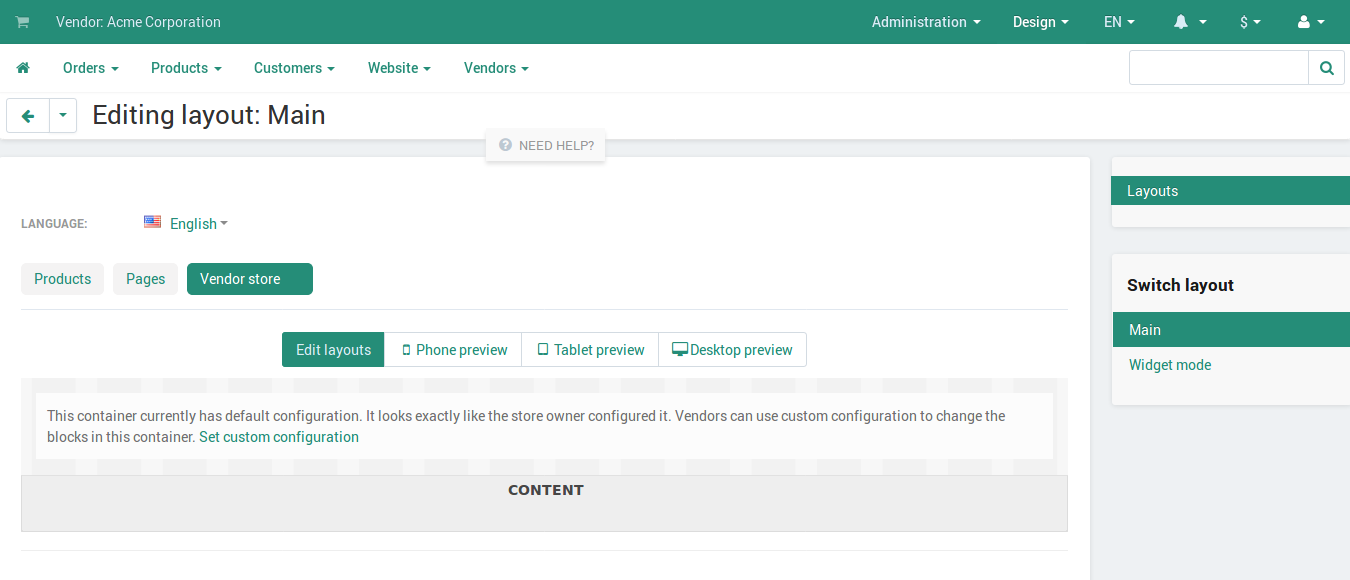
Task: Select Main under Switch layout
Action: tap(1231, 330)
